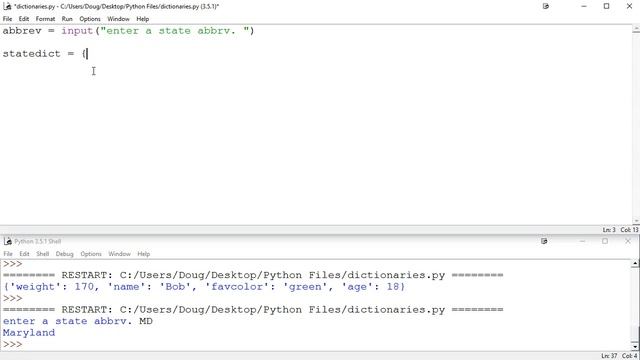Close the dictionaries.py editor window
Image resolution: width=640 pixels, height=360 pixels.
pyautogui.click(x=629, y=6)
